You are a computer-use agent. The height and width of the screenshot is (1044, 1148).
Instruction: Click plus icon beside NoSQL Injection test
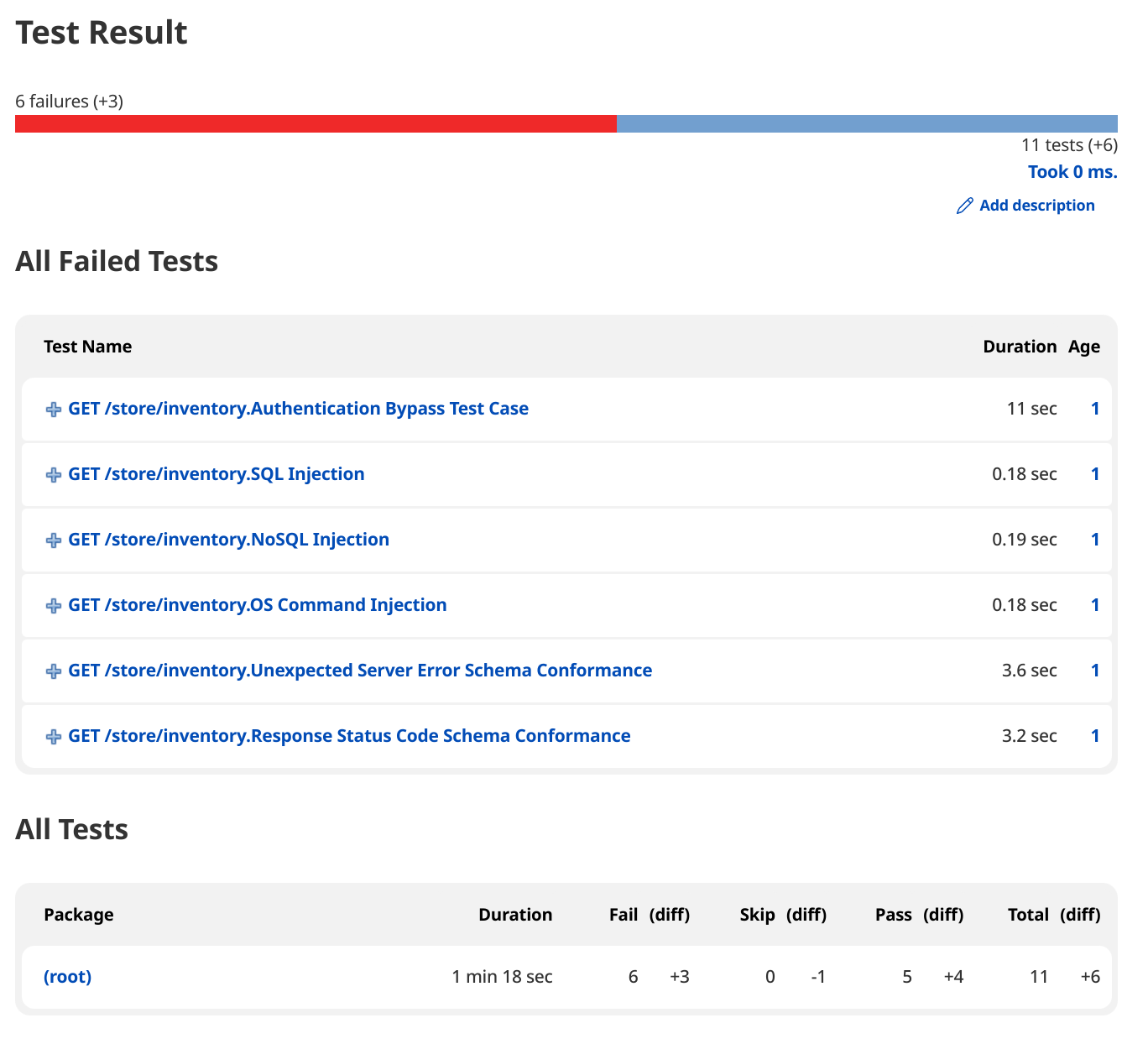(53, 540)
